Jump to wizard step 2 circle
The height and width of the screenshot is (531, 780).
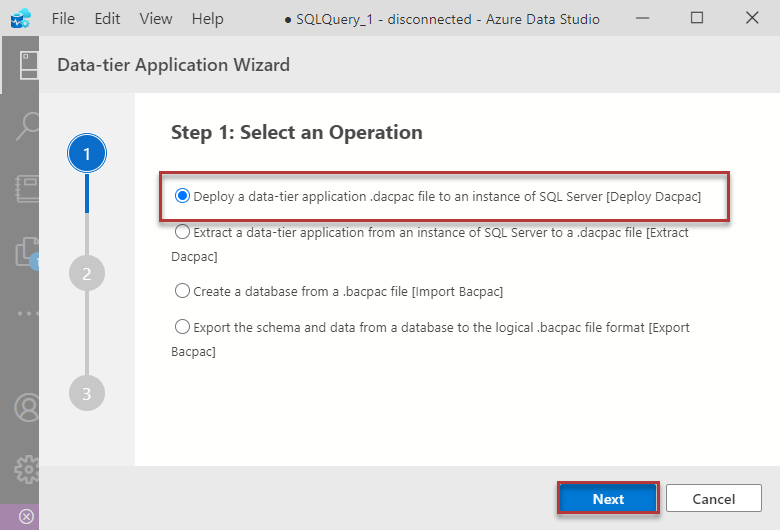87,274
